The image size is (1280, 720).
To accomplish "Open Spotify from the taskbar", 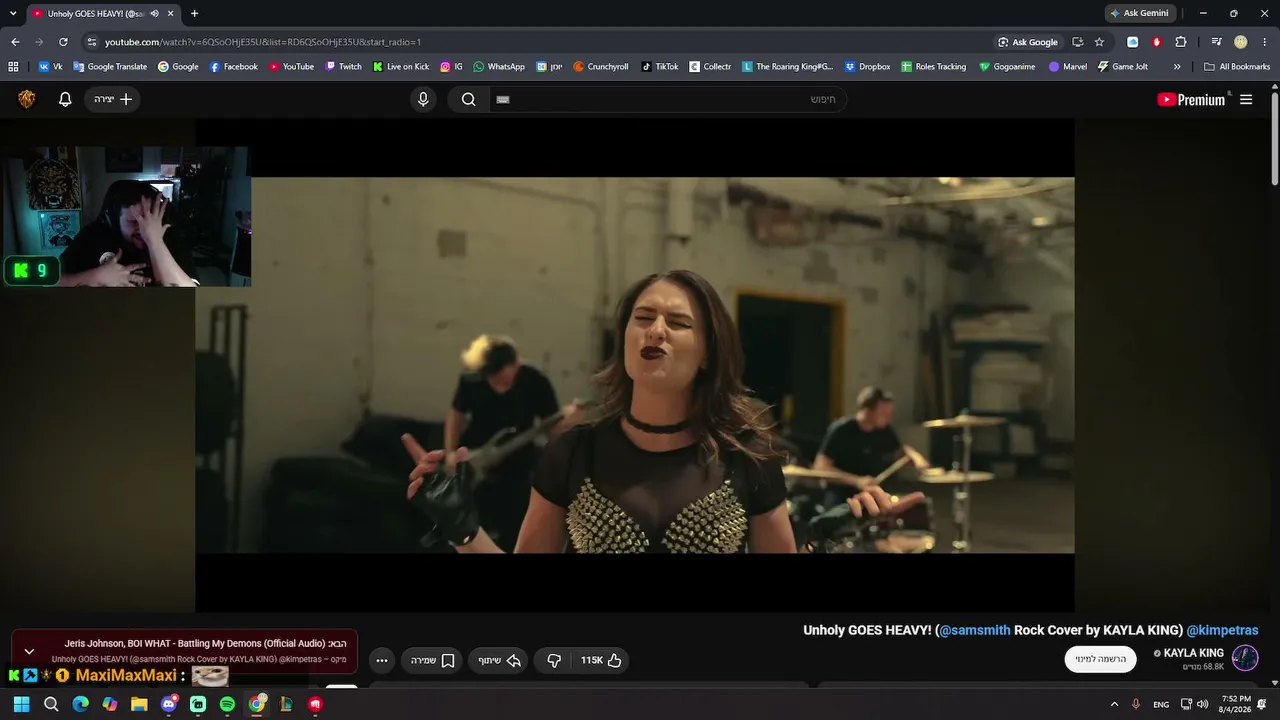I will coord(227,704).
